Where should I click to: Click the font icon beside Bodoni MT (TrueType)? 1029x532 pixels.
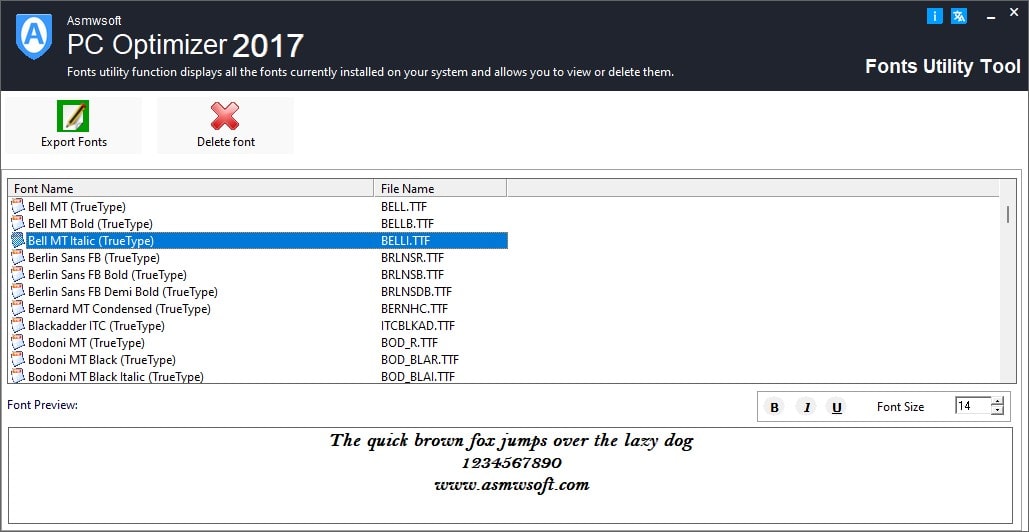(x=18, y=343)
